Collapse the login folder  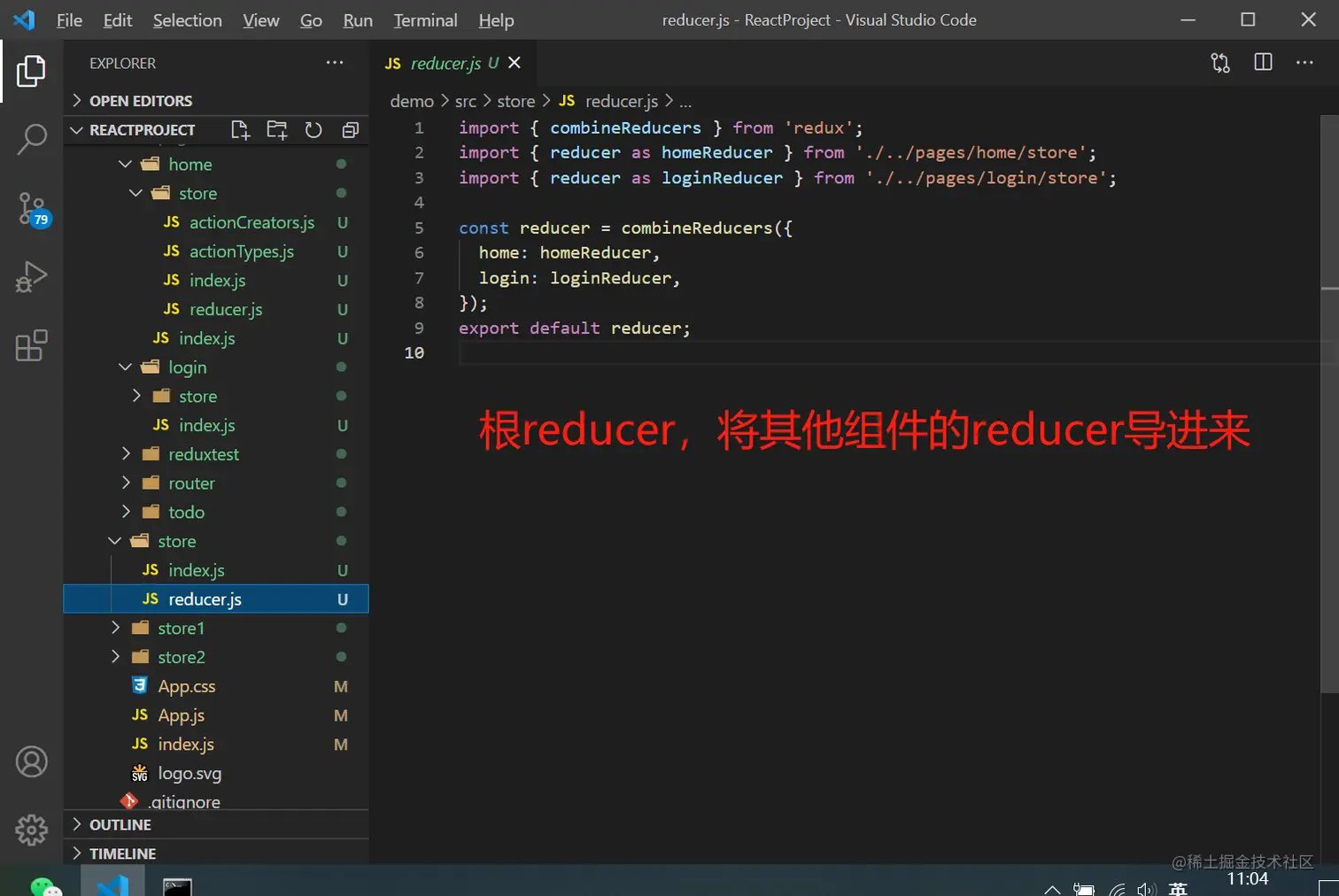(x=216, y=367)
